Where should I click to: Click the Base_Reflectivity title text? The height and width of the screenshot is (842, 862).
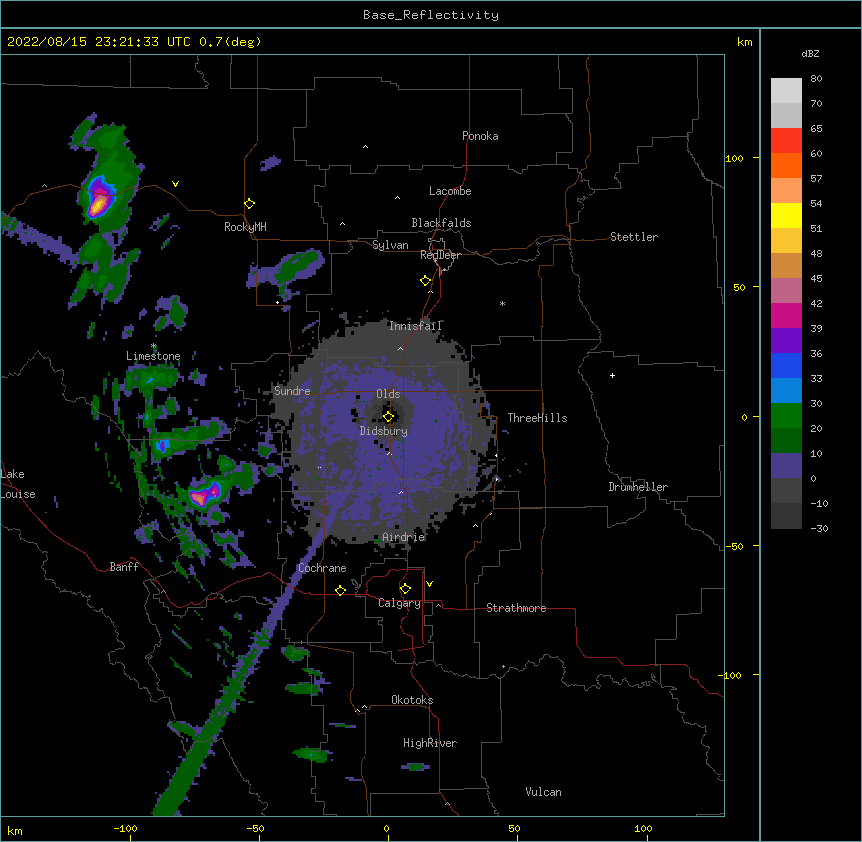[431, 15]
